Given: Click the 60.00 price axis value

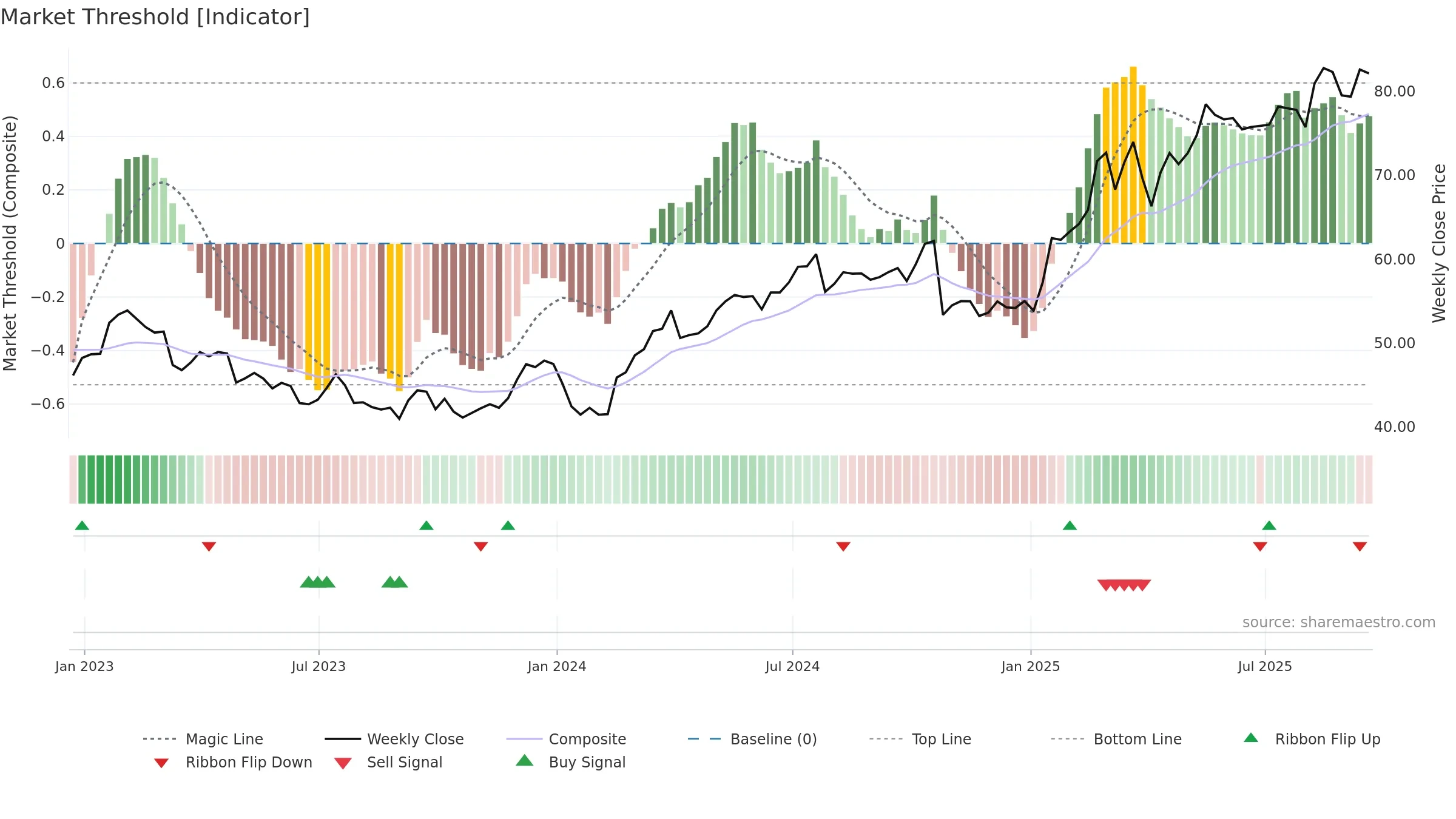Looking at the screenshot, I should click(x=1395, y=259).
